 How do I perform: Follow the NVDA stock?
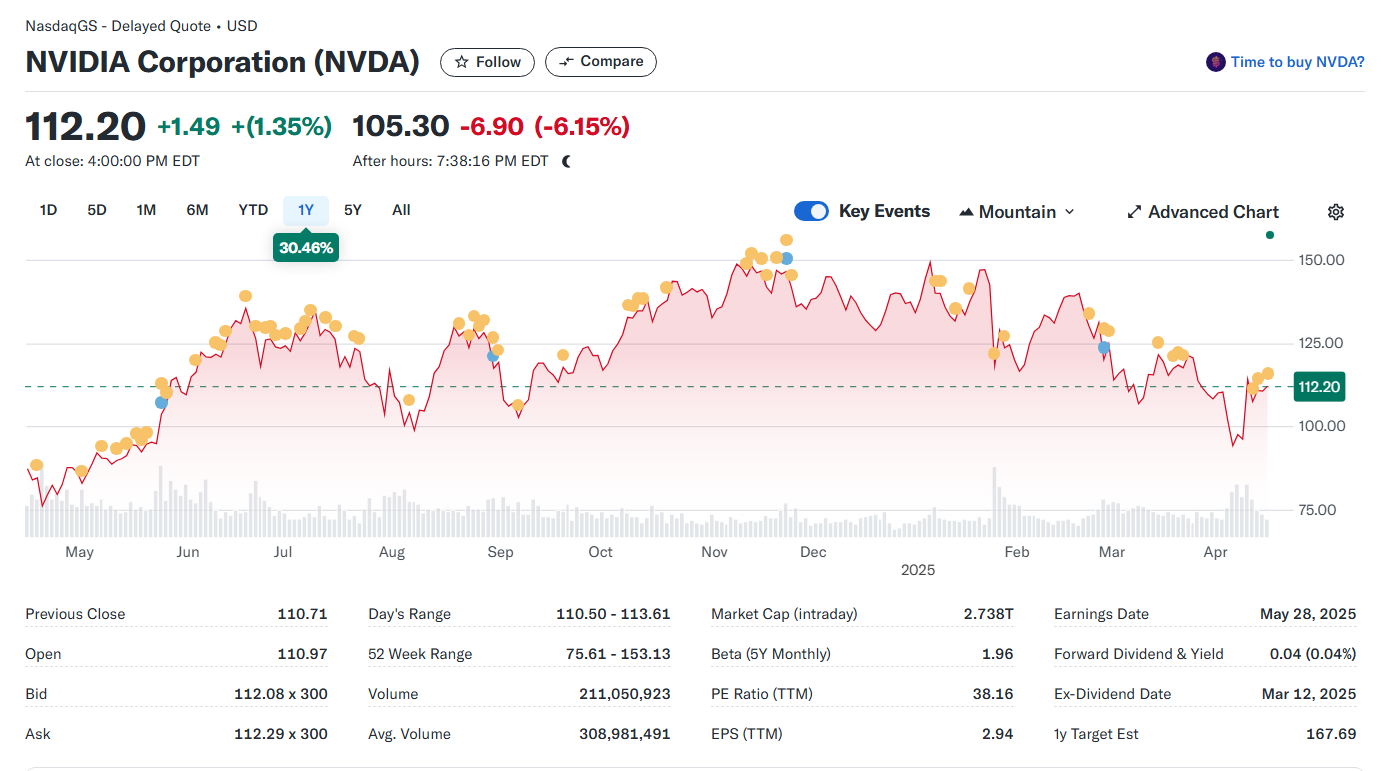(x=488, y=62)
